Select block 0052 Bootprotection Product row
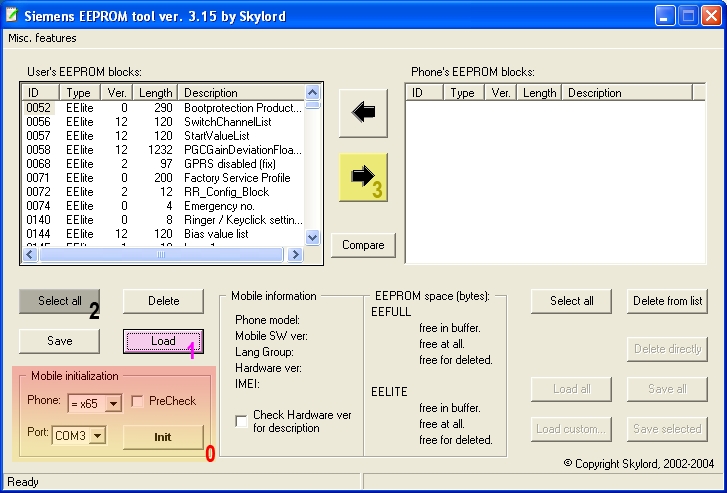 [164, 108]
